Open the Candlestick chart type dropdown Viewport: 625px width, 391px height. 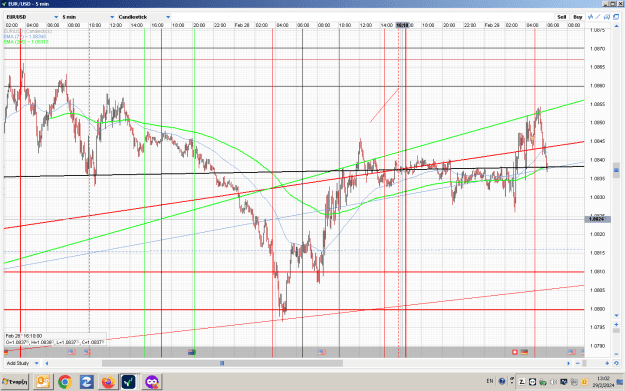[x=144, y=17]
